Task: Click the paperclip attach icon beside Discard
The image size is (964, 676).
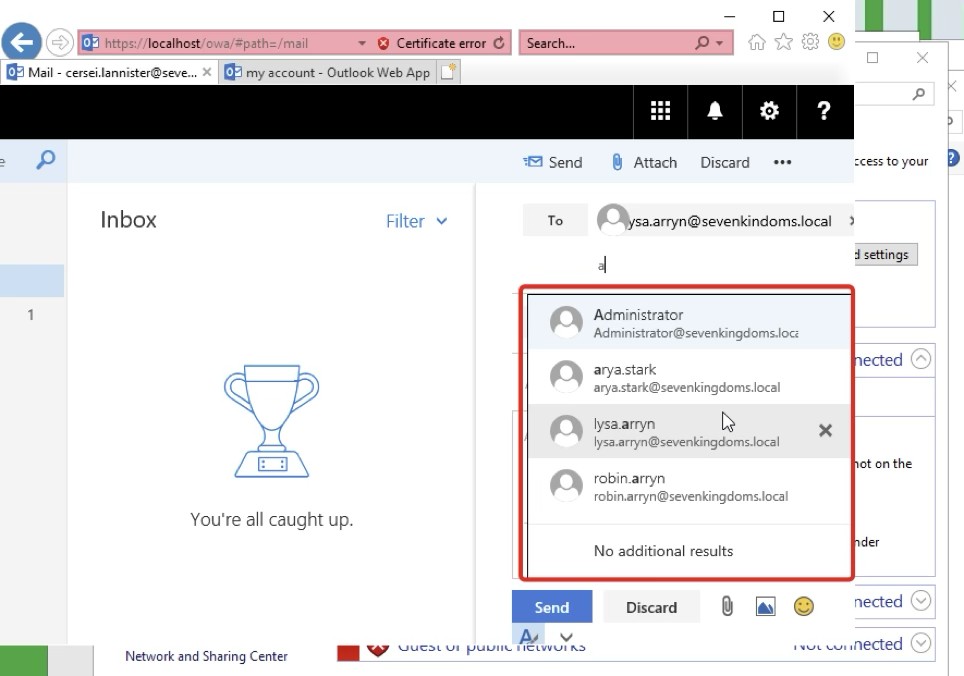Action: tap(728, 606)
